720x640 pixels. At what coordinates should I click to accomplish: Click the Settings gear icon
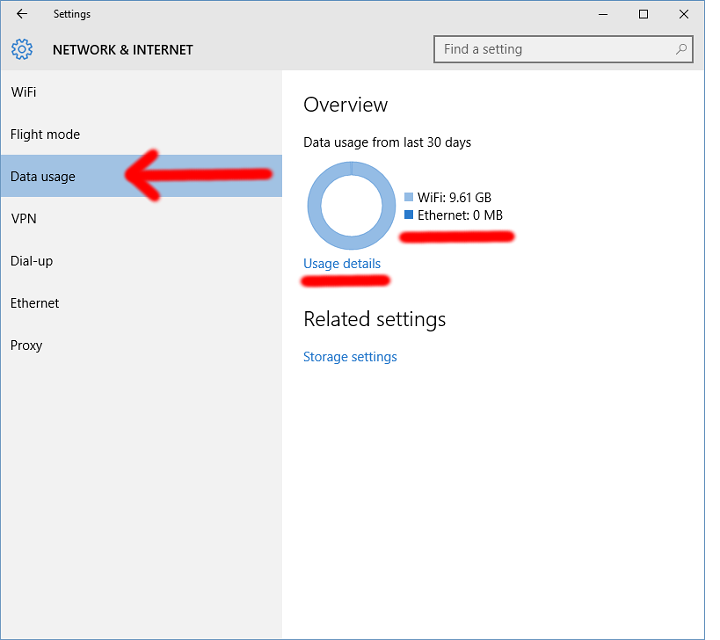point(22,49)
